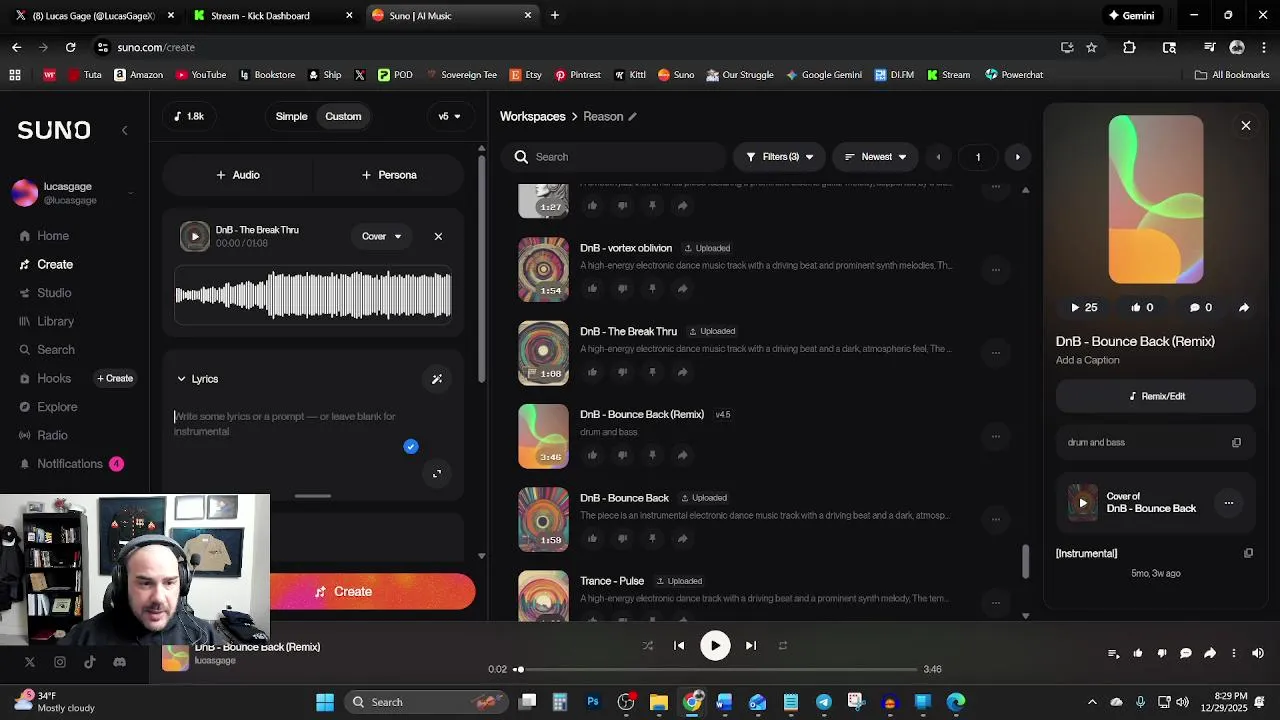1280x720 pixels.
Task: Open DnB - Bounce Back (Remix) thumbnail
Action: [x=543, y=436]
